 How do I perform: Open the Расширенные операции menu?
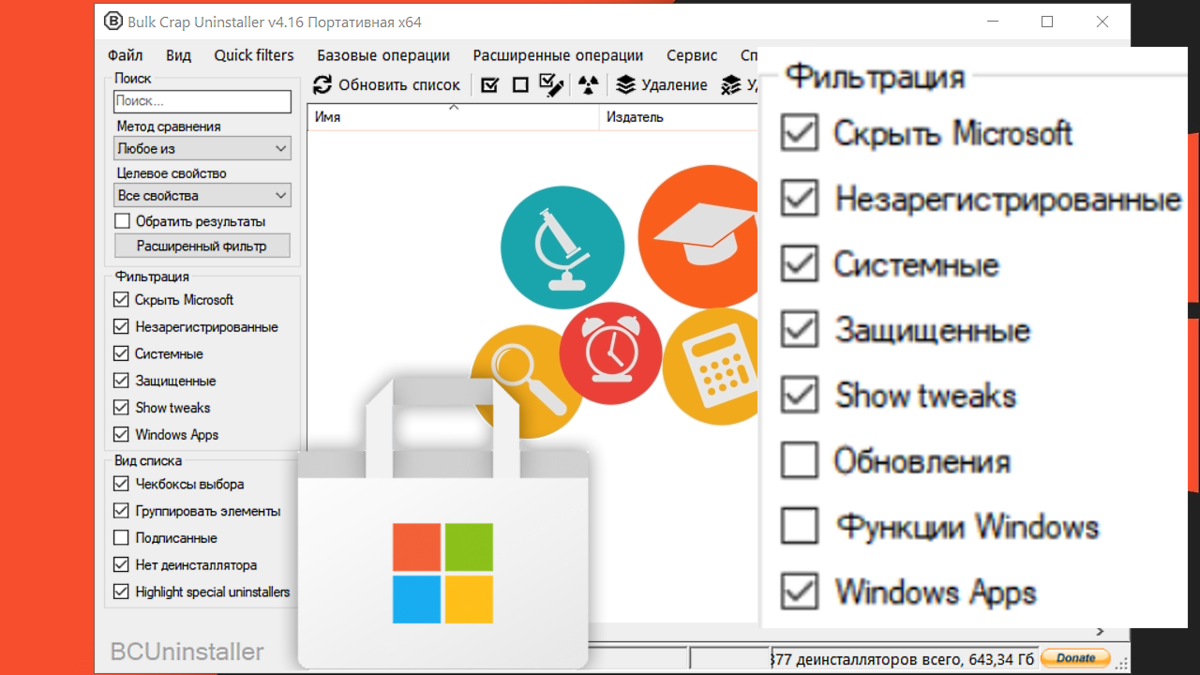(x=558, y=55)
